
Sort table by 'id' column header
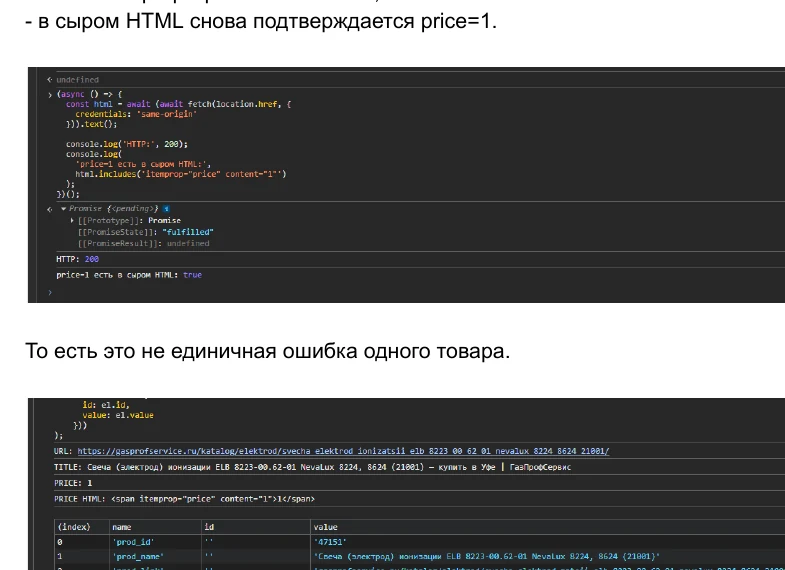pyautogui.click(x=255, y=527)
